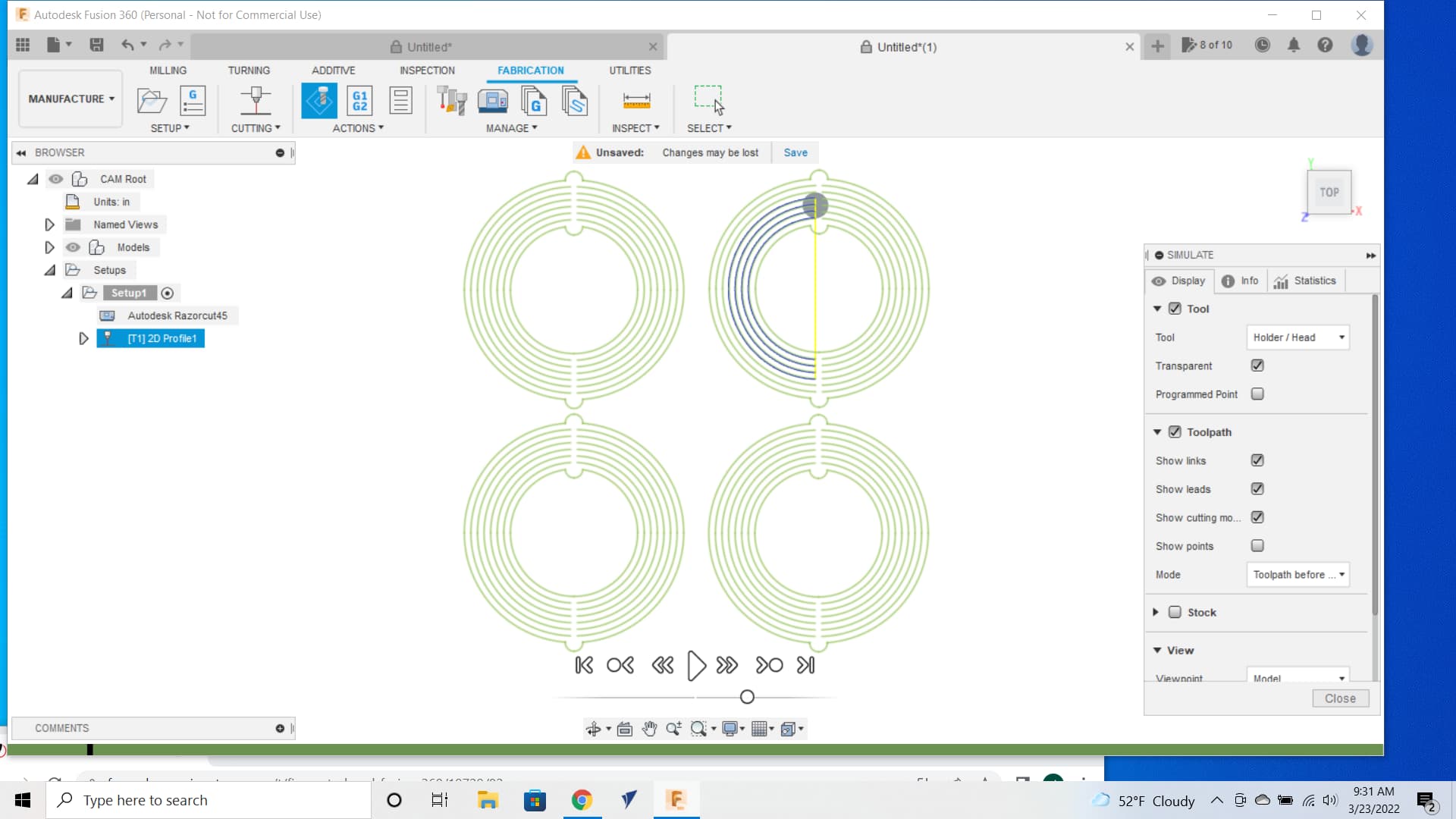Toggle the Transparent tool checkbox
This screenshot has width=1456, height=819.
click(x=1257, y=366)
